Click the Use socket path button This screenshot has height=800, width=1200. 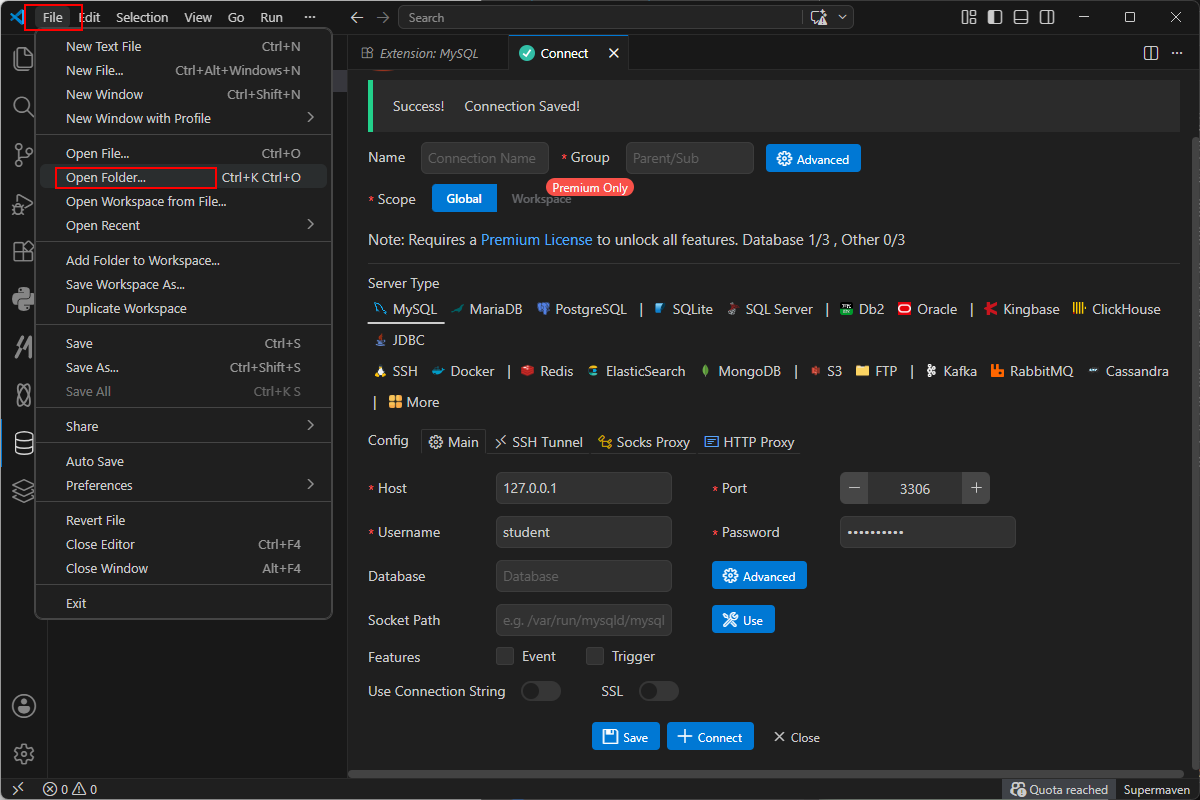pyautogui.click(x=743, y=620)
